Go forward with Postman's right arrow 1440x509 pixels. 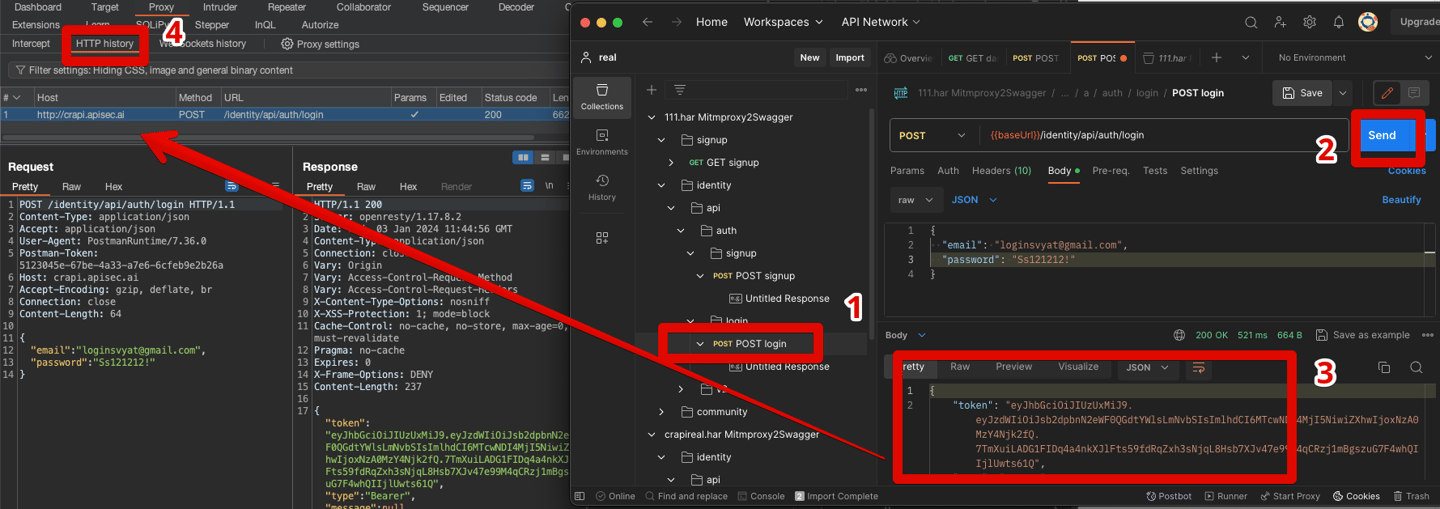click(677, 22)
